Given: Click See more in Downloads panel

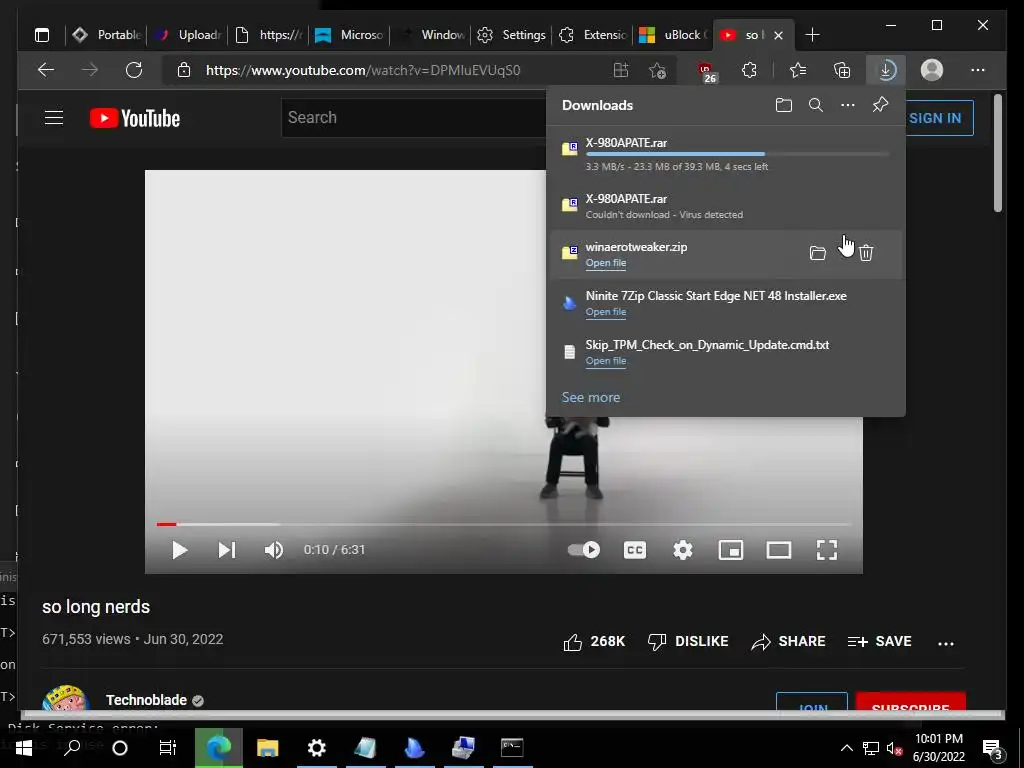Looking at the screenshot, I should pyautogui.click(x=591, y=397).
